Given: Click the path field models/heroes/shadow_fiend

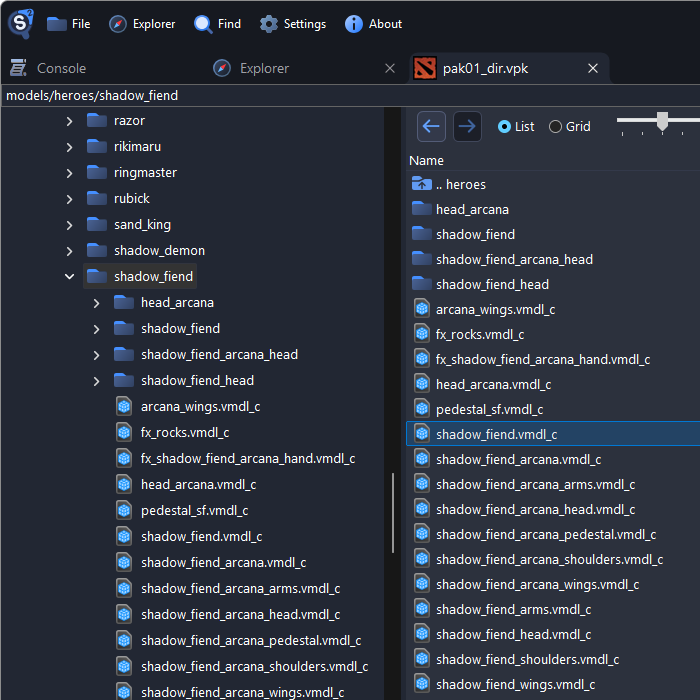Looking at the screenshot, I should [x=351, y=96].
